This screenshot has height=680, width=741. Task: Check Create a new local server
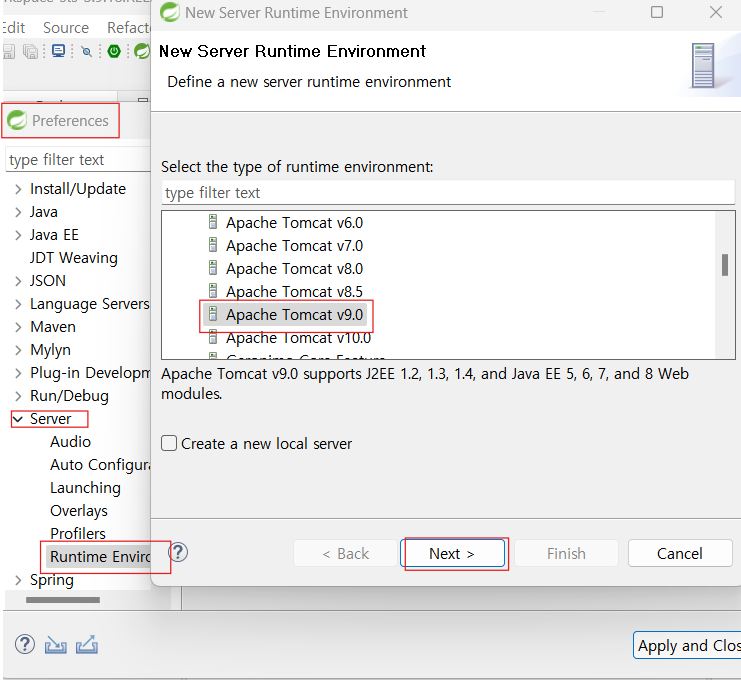click(x=169, y=443)
